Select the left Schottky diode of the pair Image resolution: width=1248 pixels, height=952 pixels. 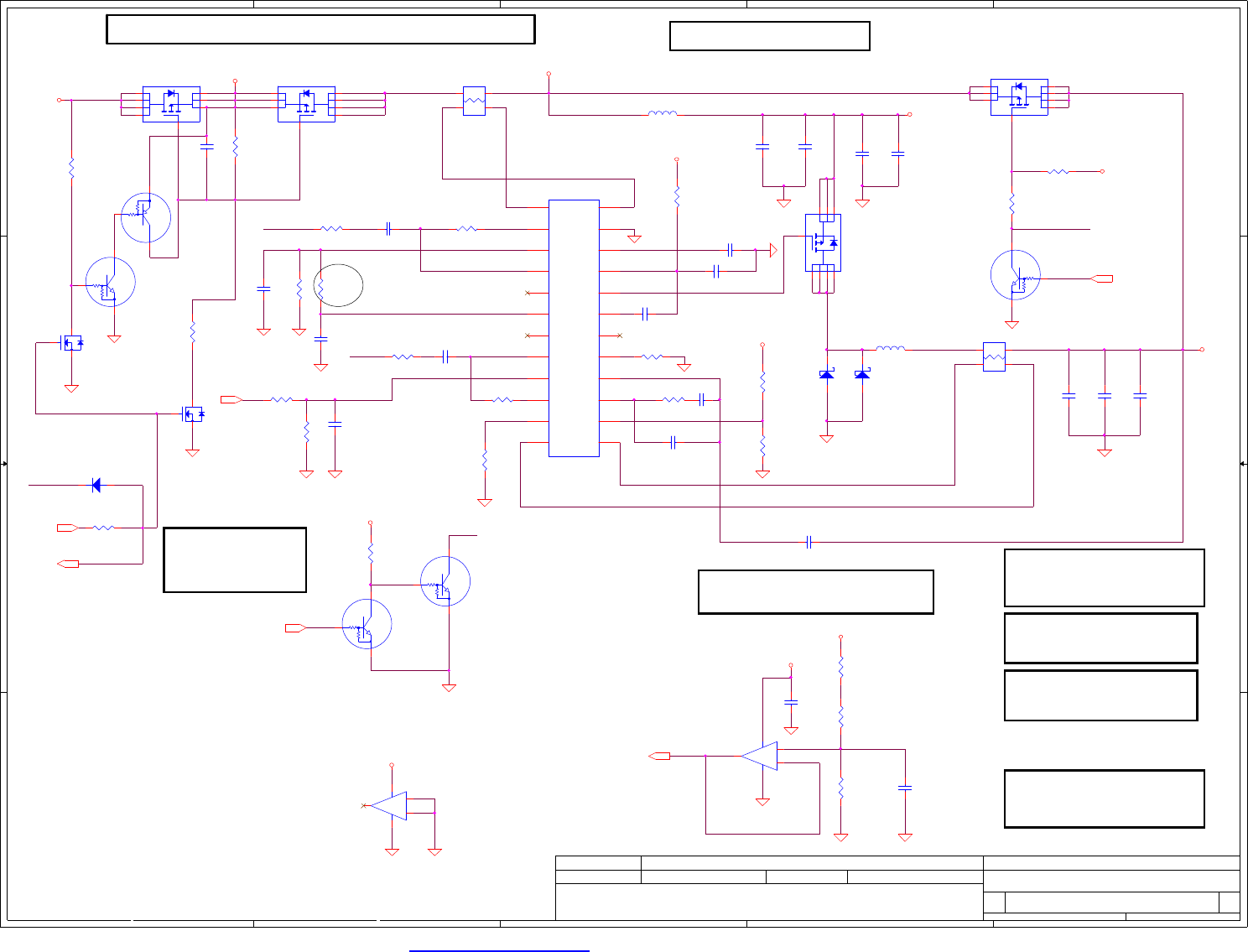click(827, 374)
